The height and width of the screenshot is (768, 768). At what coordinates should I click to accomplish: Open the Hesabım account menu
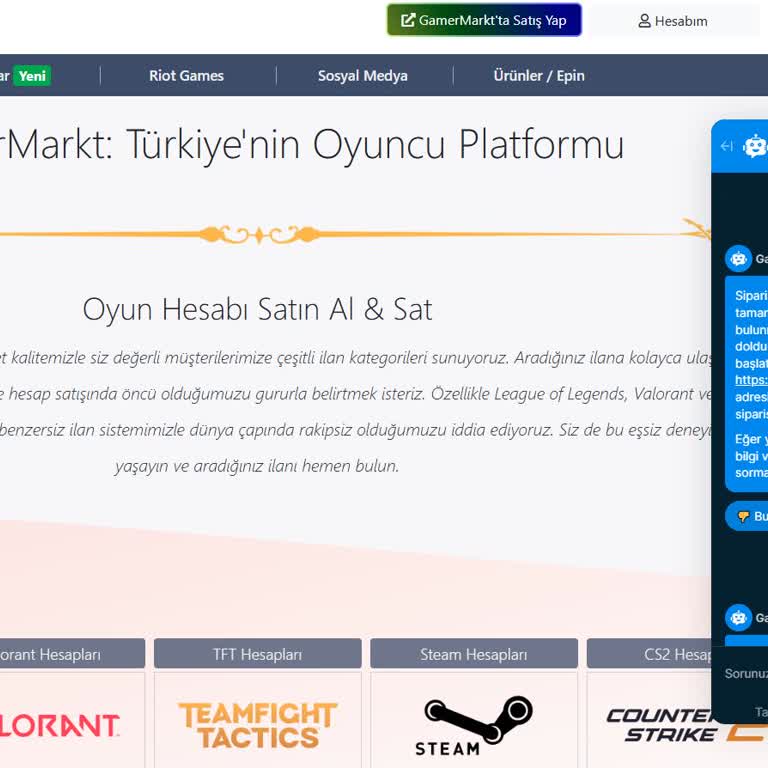point(673,21)
